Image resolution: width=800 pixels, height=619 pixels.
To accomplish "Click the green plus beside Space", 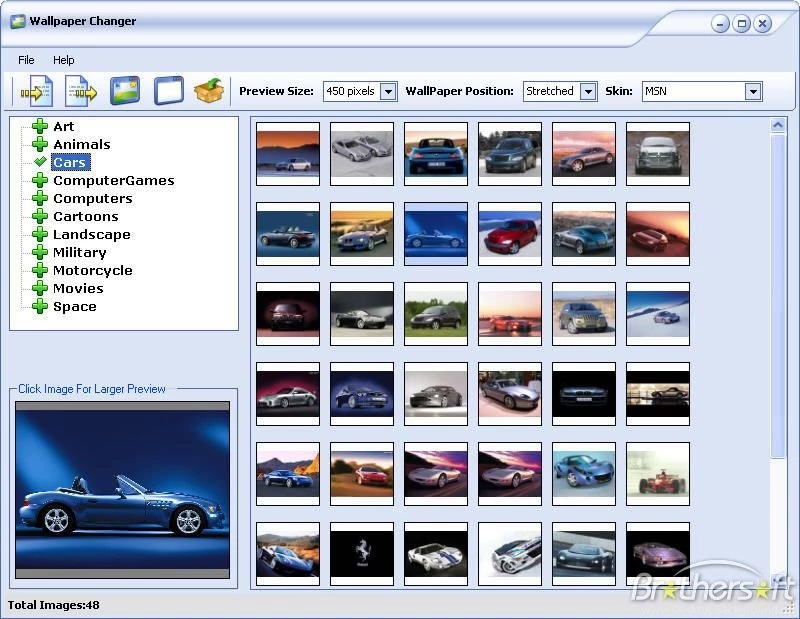I will click(40, 306).
